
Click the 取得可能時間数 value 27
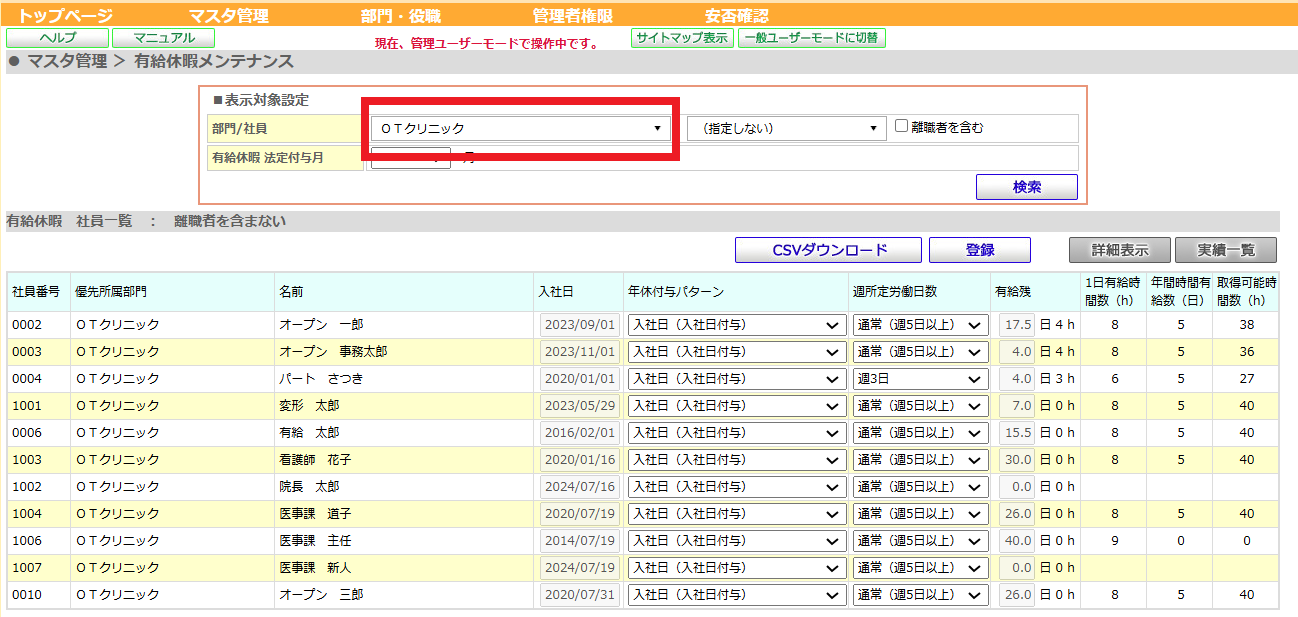[x=1247, y=379]
